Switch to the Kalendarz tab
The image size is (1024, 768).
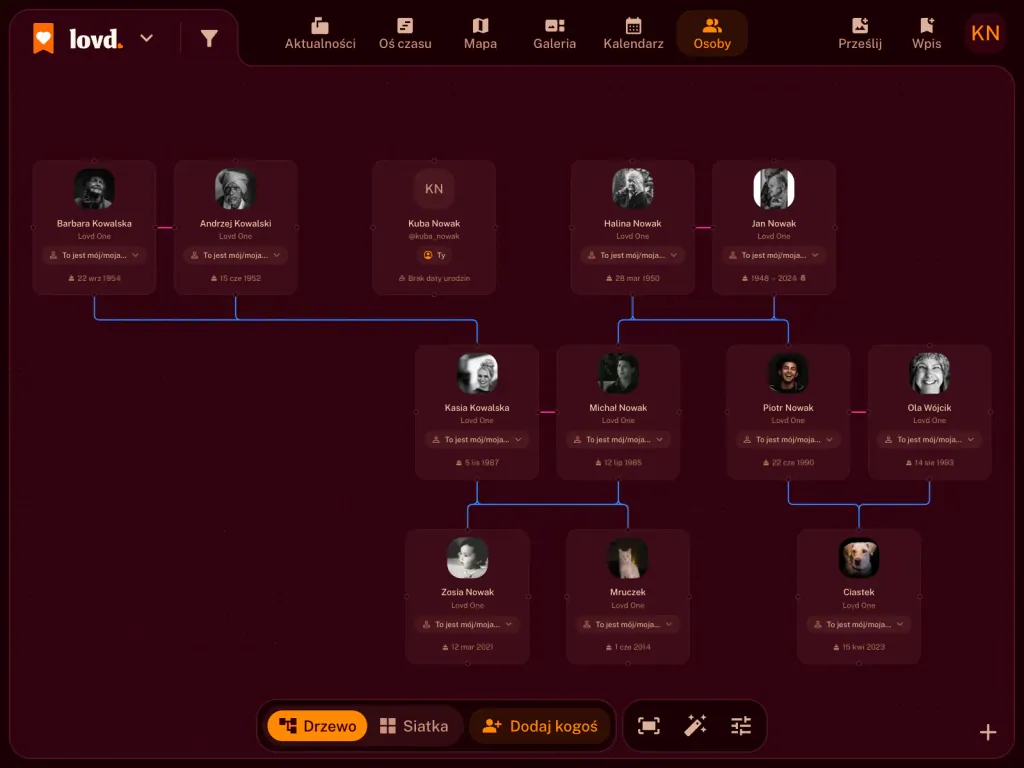[633, 34]
